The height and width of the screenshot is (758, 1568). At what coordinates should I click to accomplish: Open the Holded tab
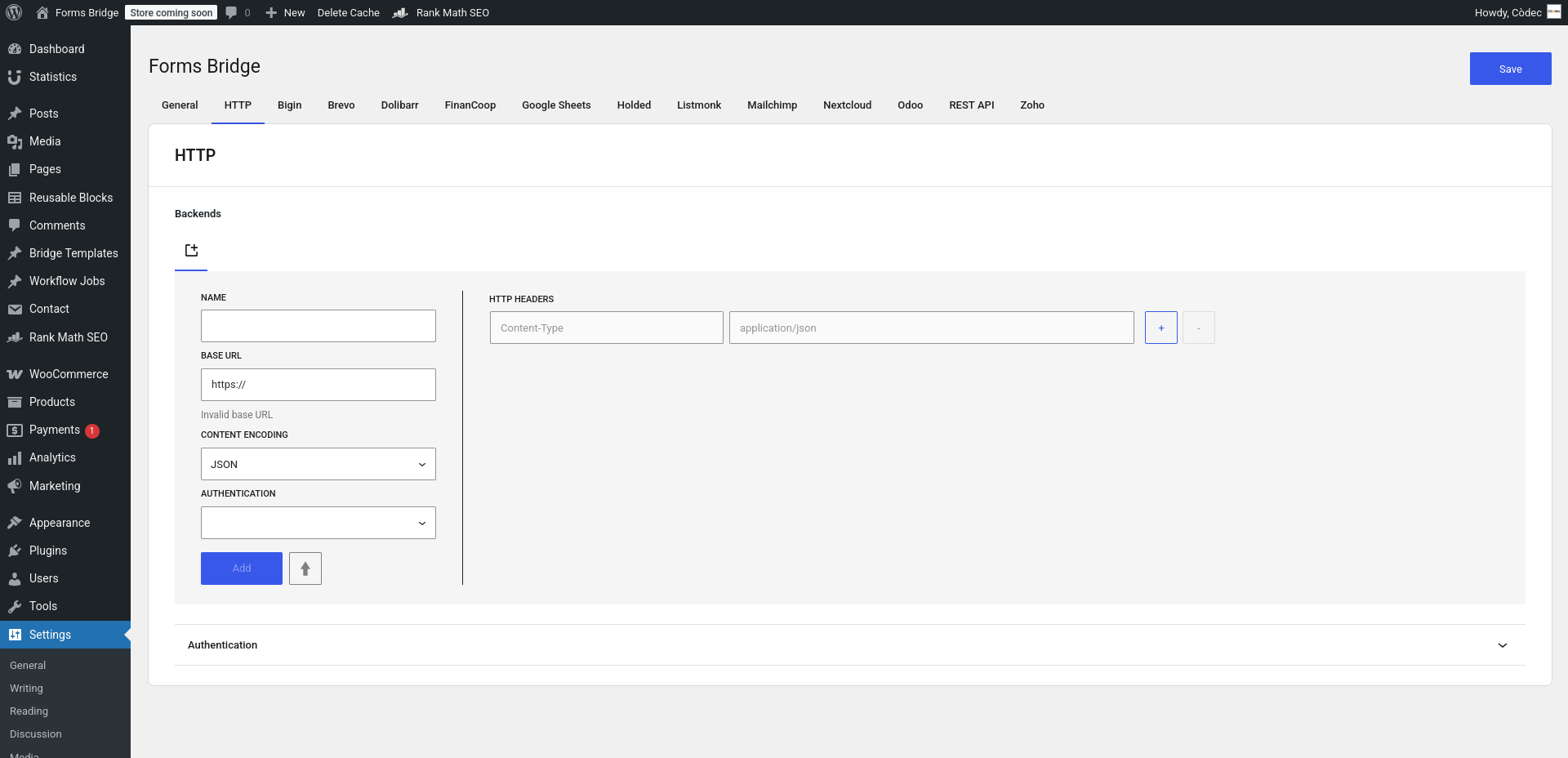[x=634, y=105]
